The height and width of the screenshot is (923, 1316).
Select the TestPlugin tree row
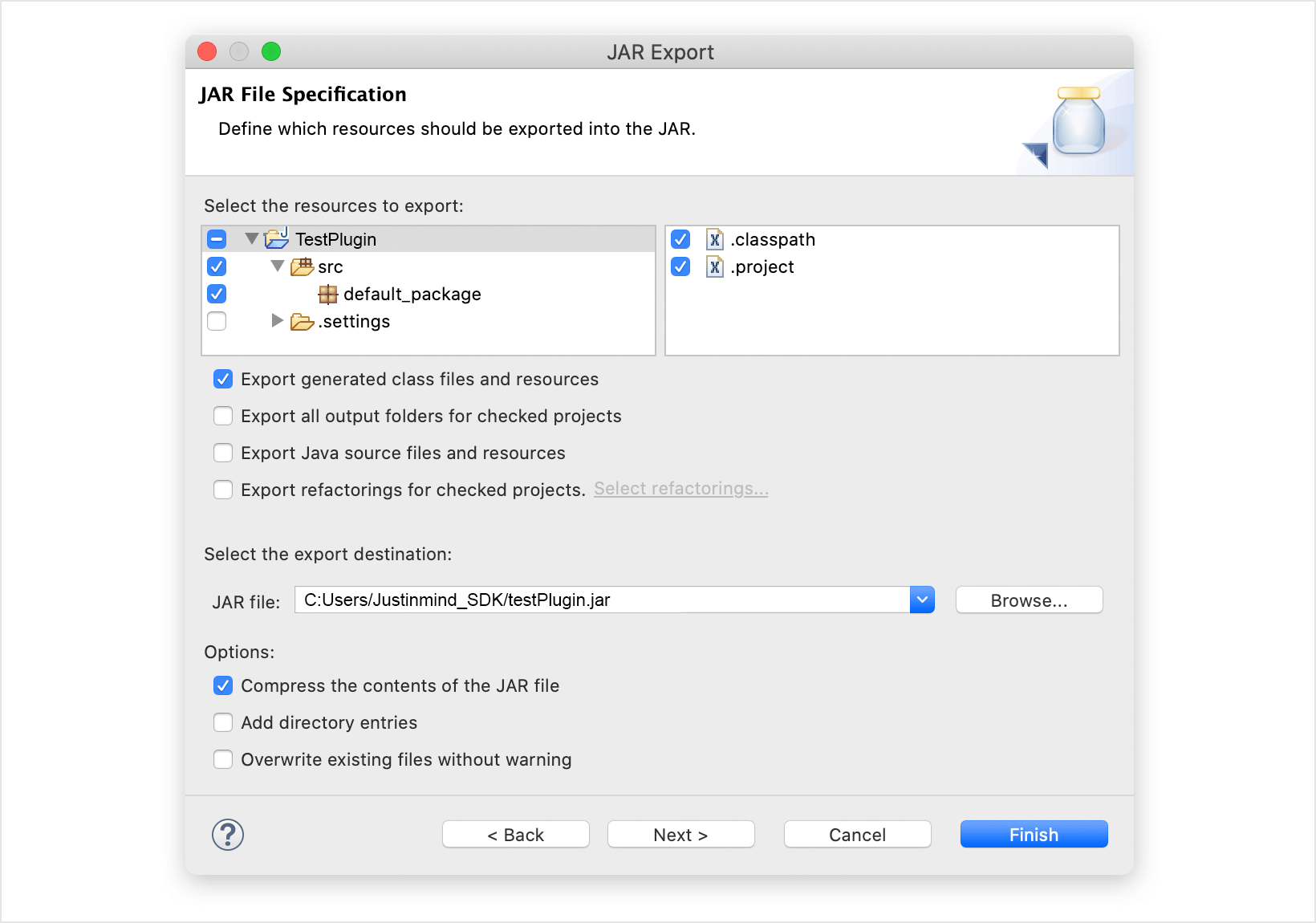coord(429,239)
